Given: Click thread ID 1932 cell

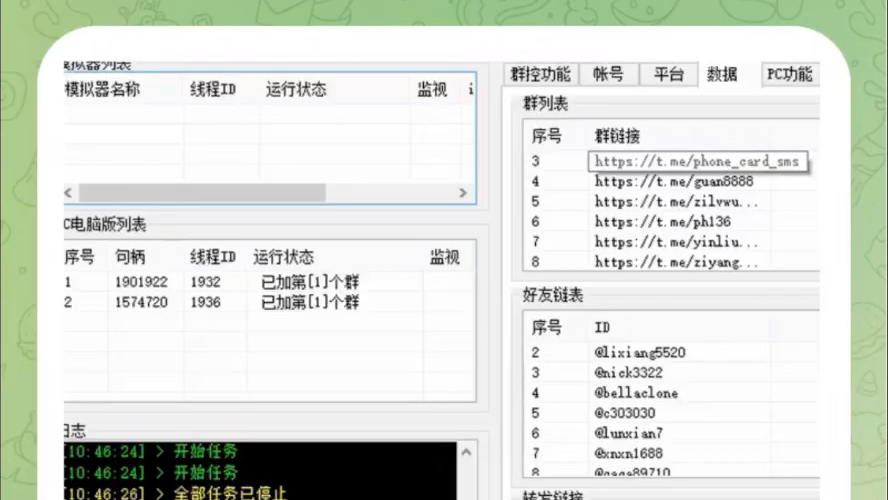Looking at the screenshot, I should click(206, 282).
